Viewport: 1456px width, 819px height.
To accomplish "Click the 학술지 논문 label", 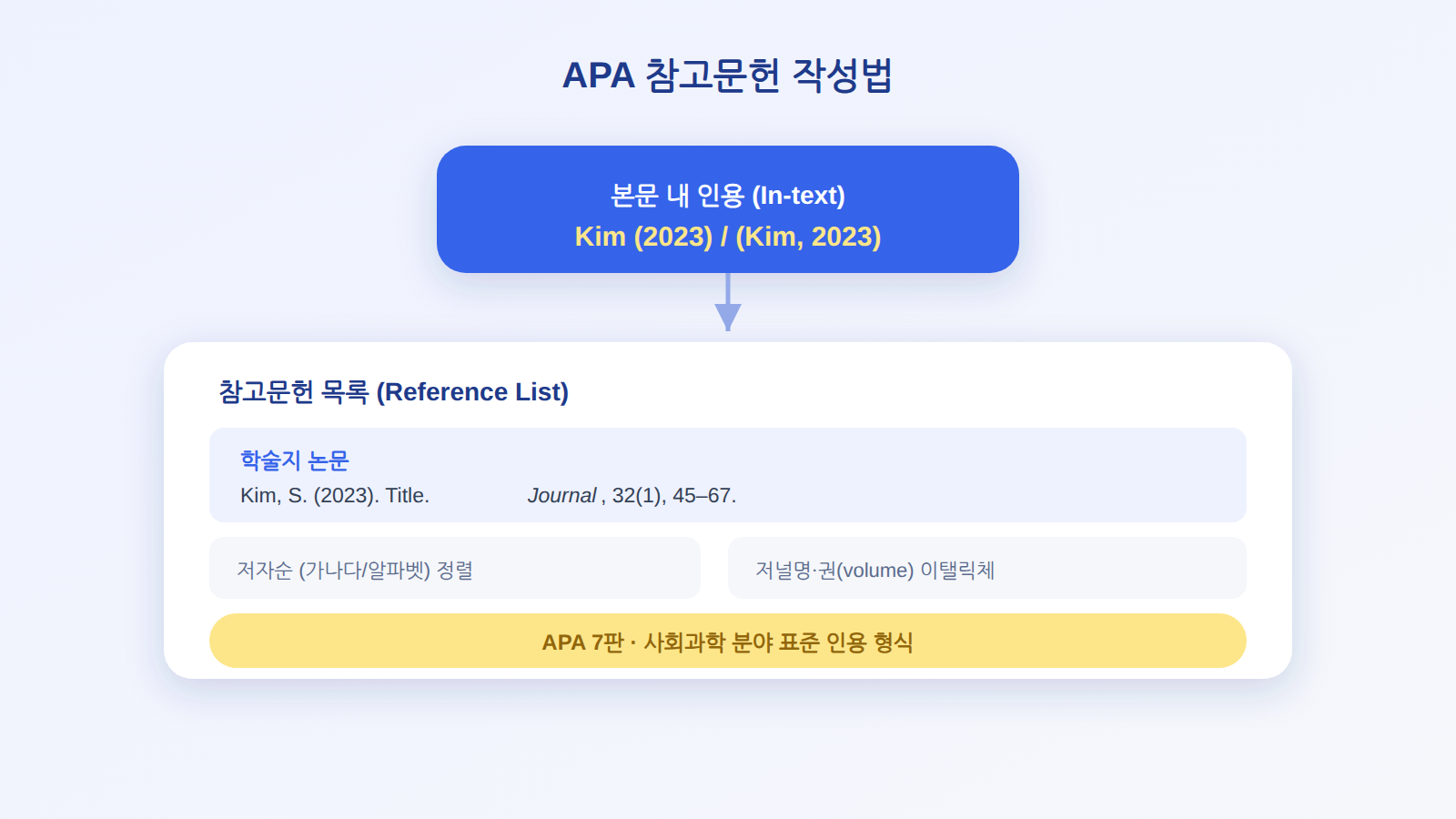I will tap(295, 460).
